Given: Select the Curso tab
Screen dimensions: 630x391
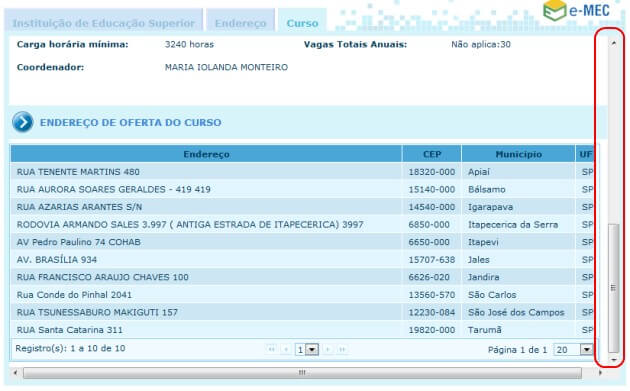Looking at the screenshot, I should pos(302,21).
